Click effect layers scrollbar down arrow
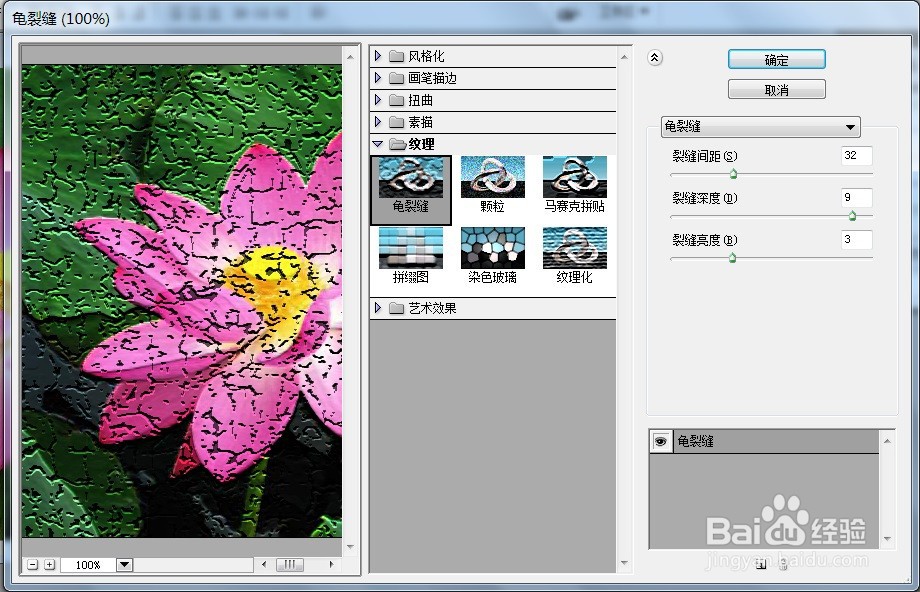Screen dimensions: 920x592 (887, 539)
